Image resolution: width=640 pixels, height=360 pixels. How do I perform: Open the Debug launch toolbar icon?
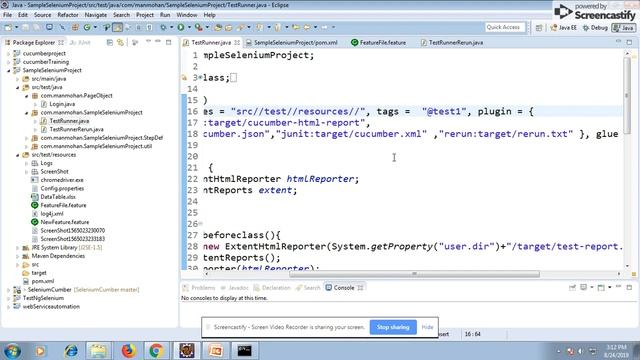tap(163, 27)
